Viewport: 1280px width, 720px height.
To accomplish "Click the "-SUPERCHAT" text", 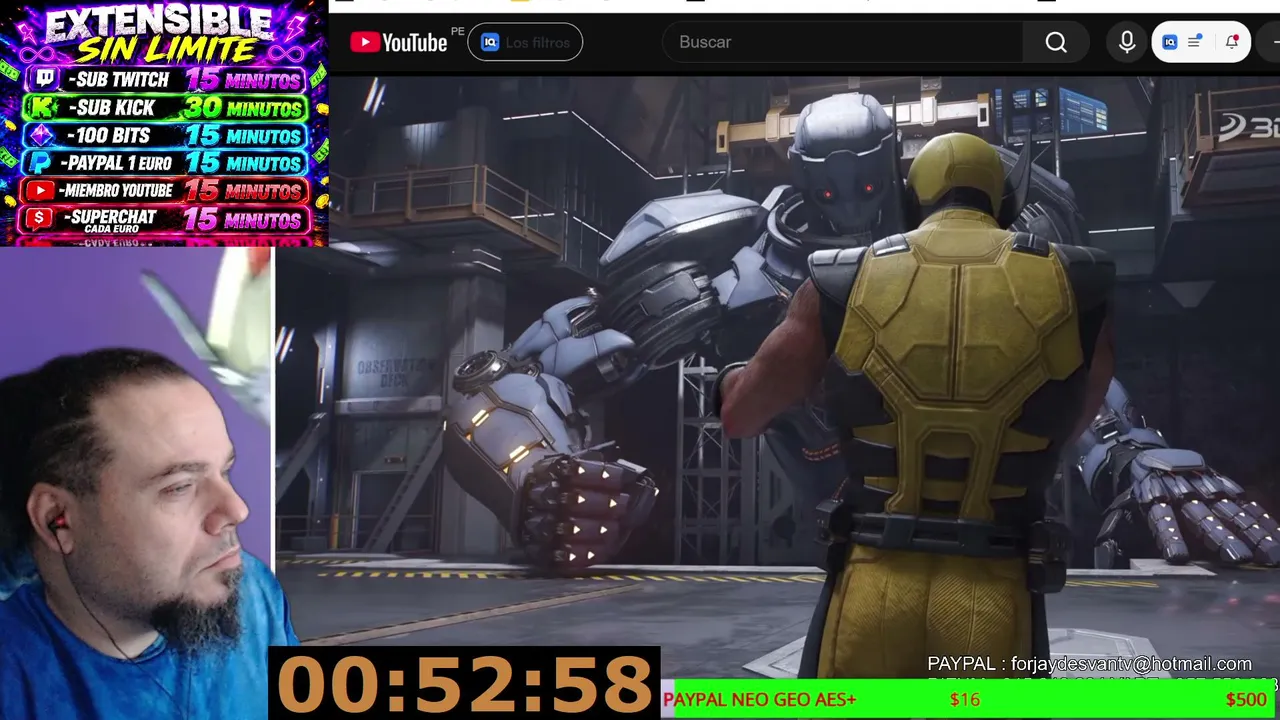I will pos(108,216).
